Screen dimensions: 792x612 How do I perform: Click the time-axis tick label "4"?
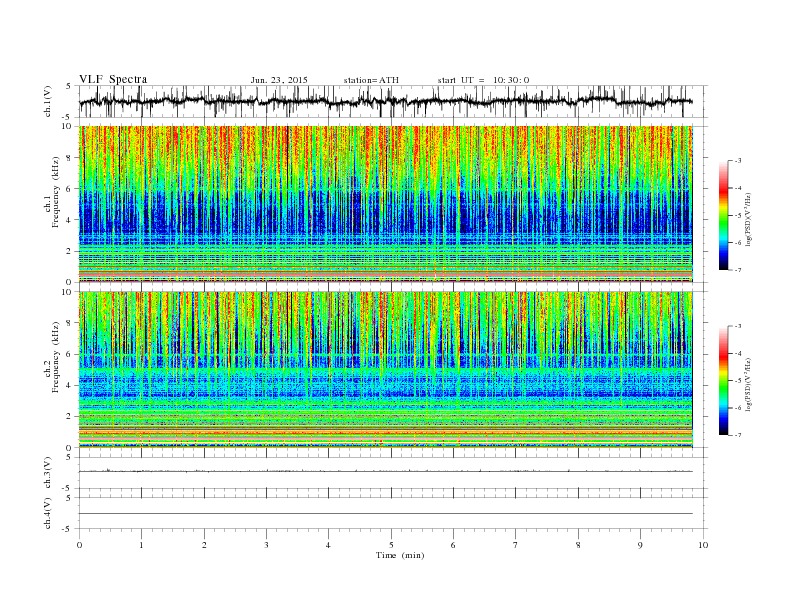(328, 545)
